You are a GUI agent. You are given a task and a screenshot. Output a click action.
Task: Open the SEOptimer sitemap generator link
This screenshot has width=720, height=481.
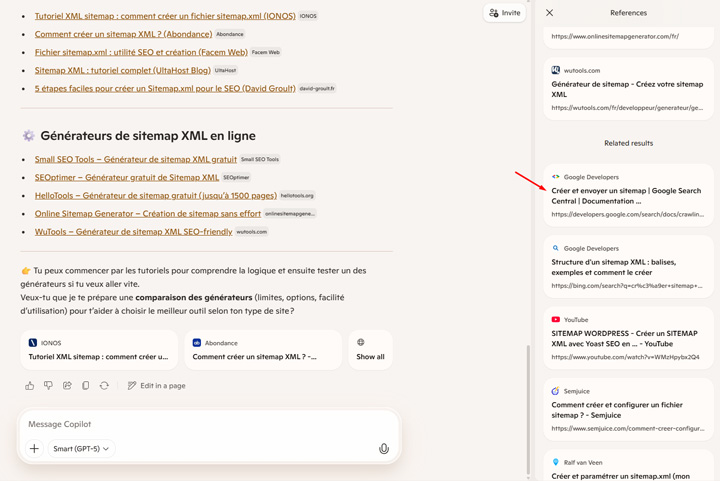pyautogui.click(x=127, y=177)
